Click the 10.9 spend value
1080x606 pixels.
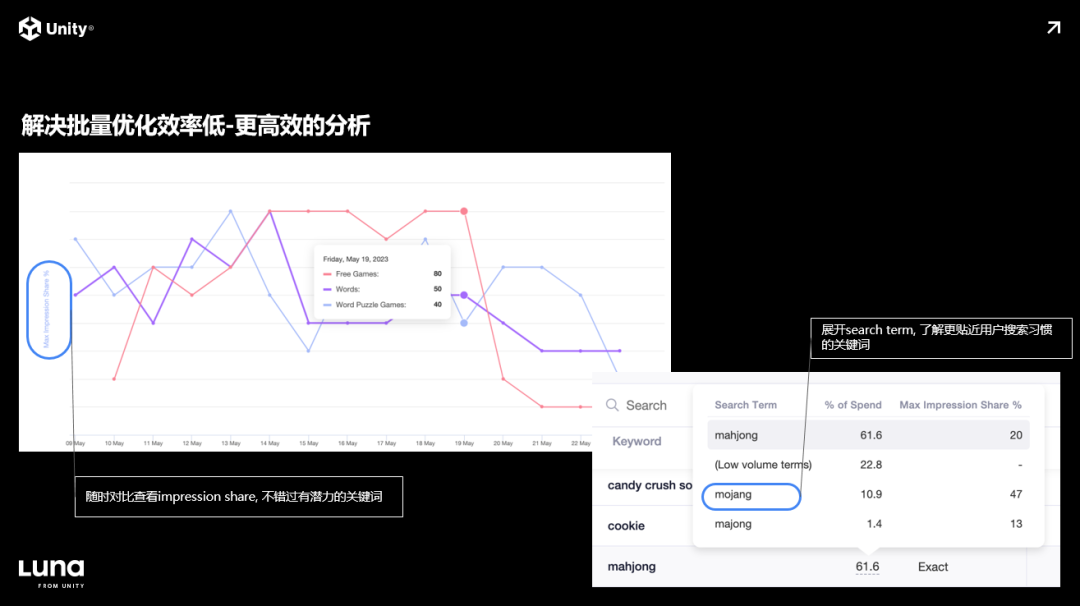pyautogui.click(x=871, y=494)
